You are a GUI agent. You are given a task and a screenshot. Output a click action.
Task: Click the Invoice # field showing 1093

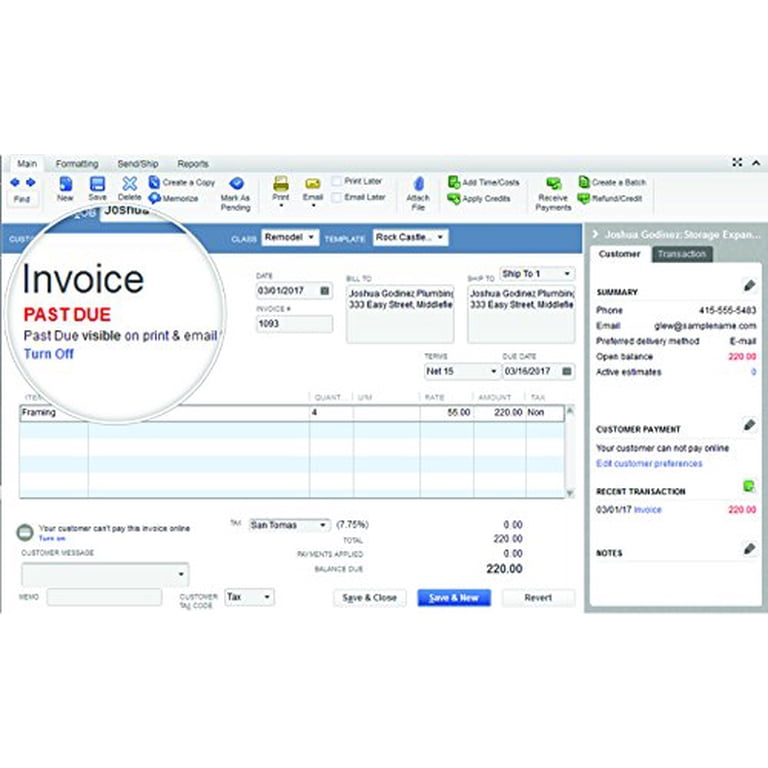pyautogui.click(x=294, y=324)
